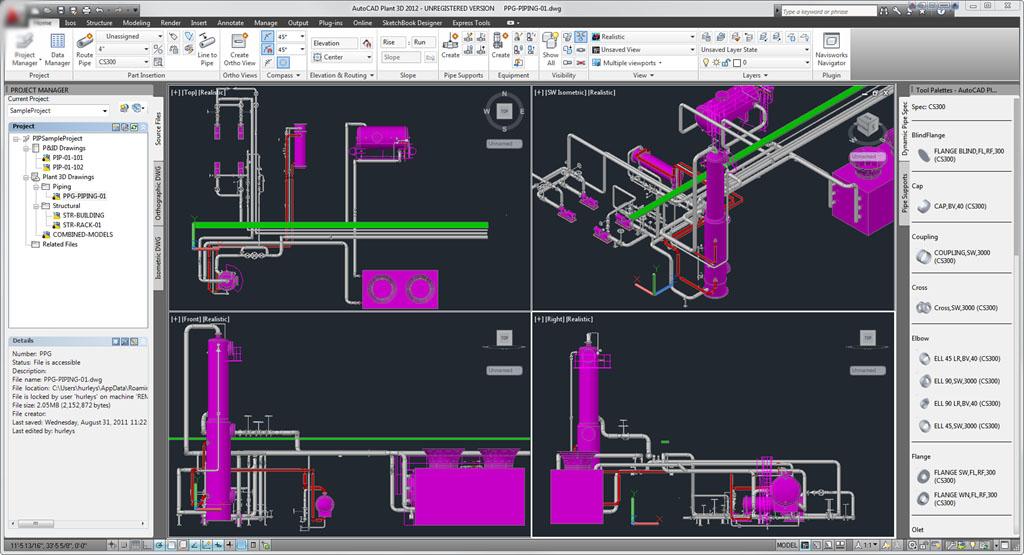1024x555 pixels.
Task: Click Create Ortho View
Action: point(240,50)
